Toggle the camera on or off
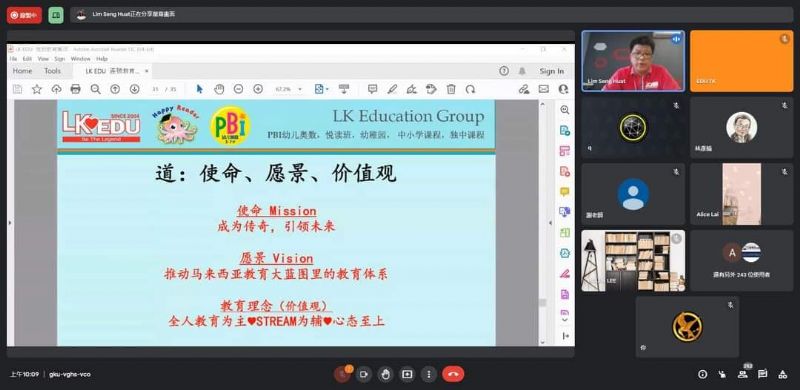Image resolution: width=800 pixels, height=390 pixels. coord(364,374)
